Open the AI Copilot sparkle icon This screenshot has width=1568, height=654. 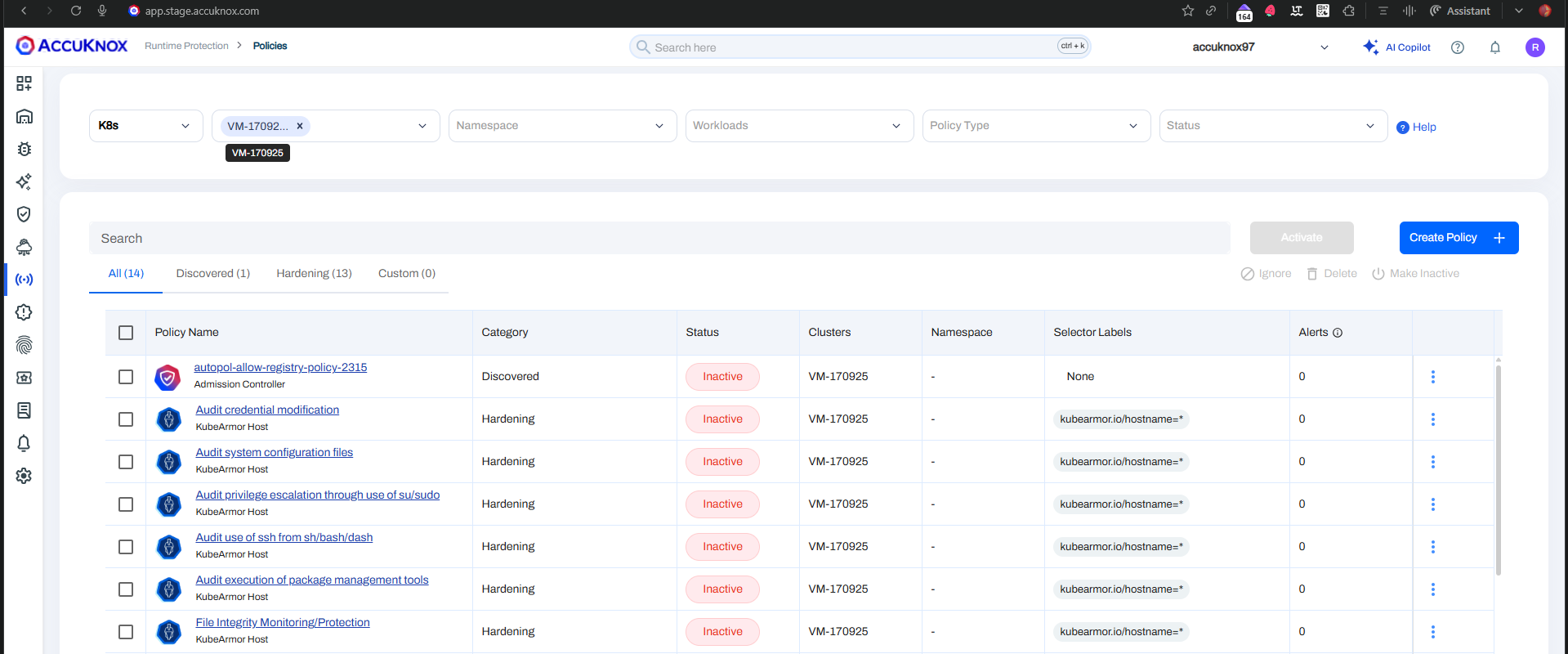pos(1370,47)
